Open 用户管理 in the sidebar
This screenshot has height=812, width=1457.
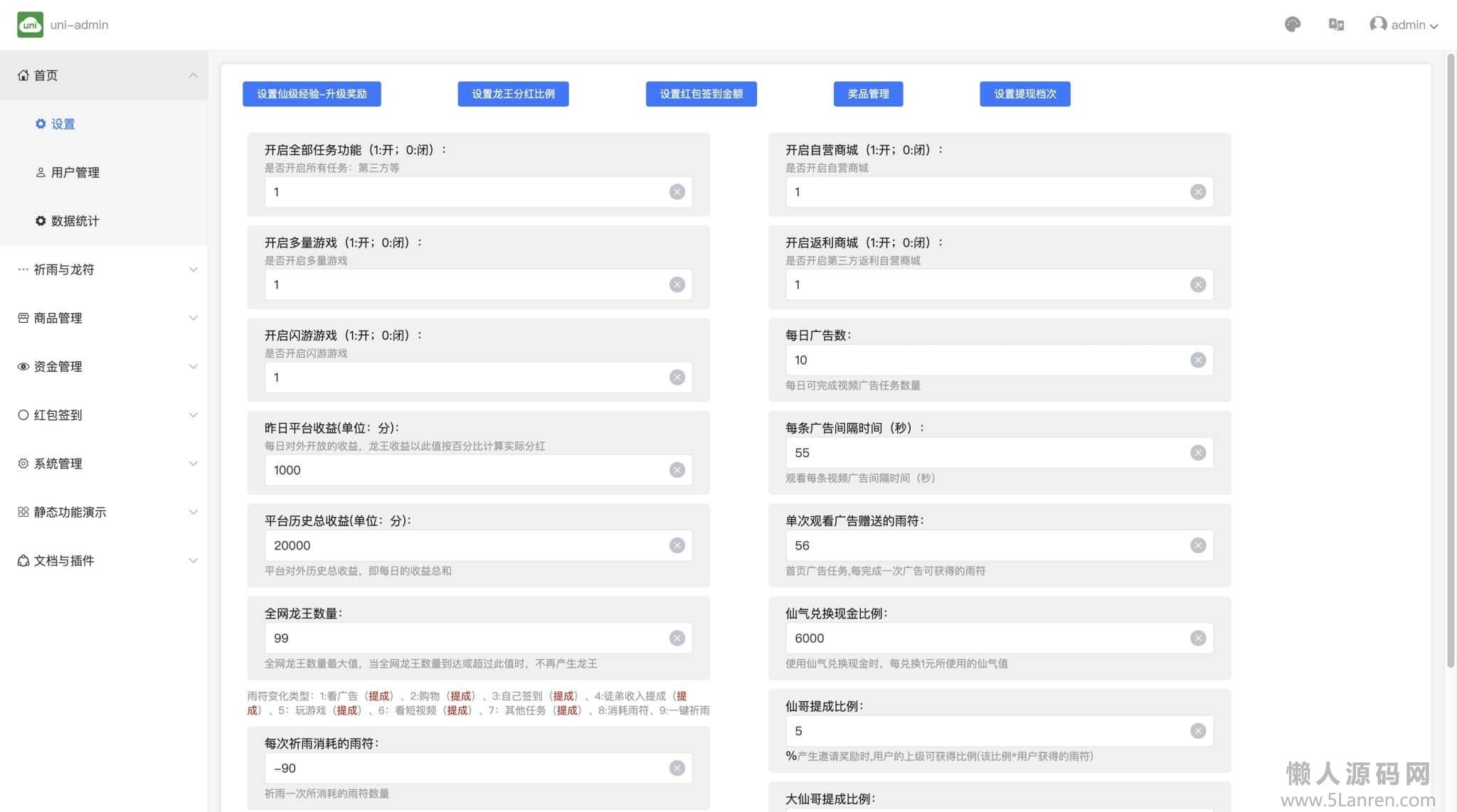click(75, 173)
